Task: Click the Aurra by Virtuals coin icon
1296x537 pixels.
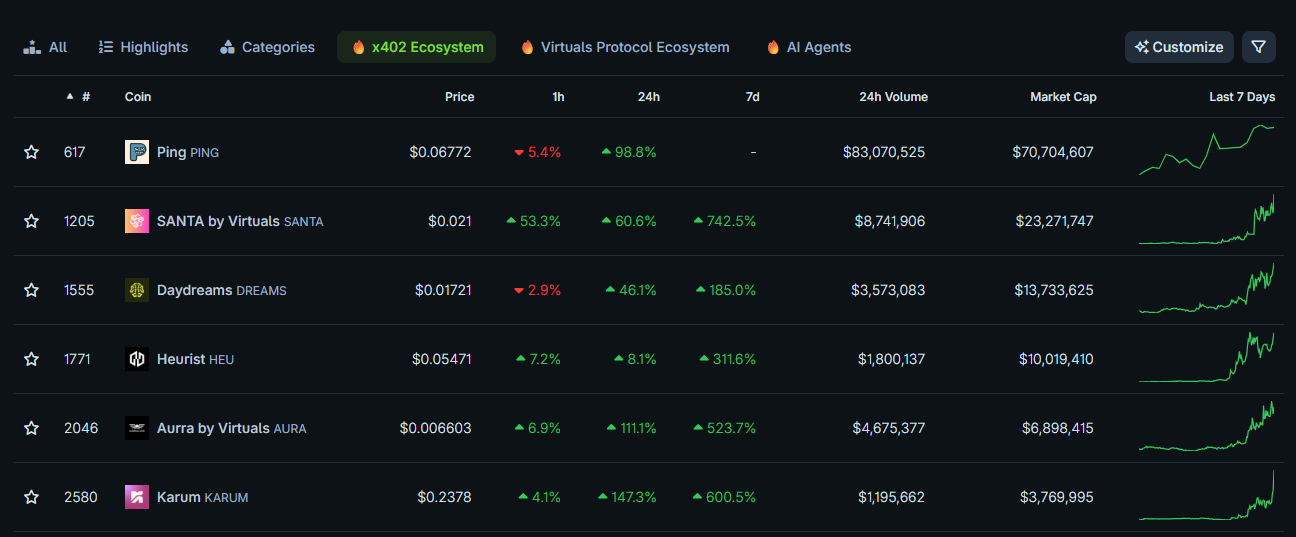Action: [137, 428]
